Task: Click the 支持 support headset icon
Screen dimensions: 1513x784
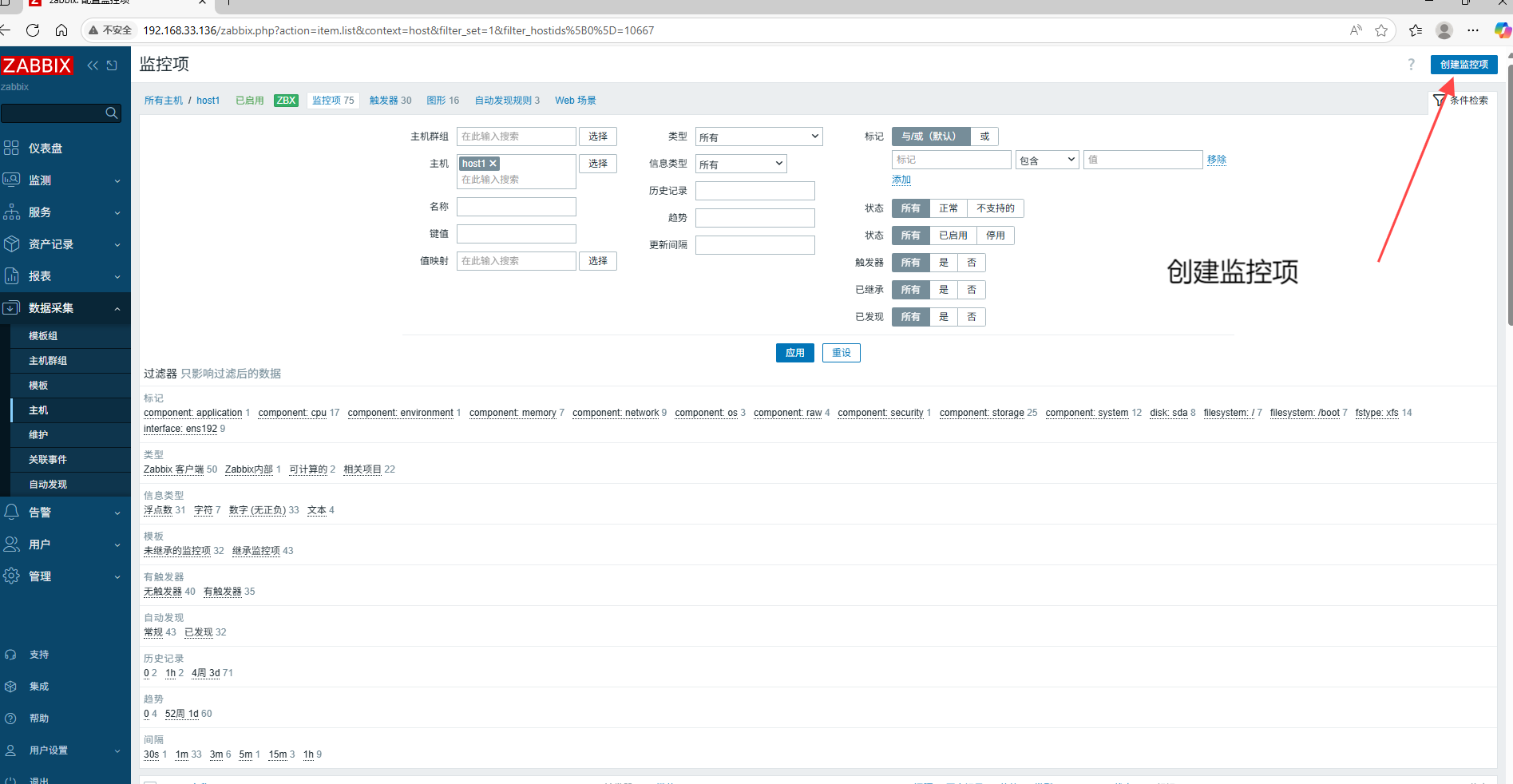Action: click(x=10, y=655)
